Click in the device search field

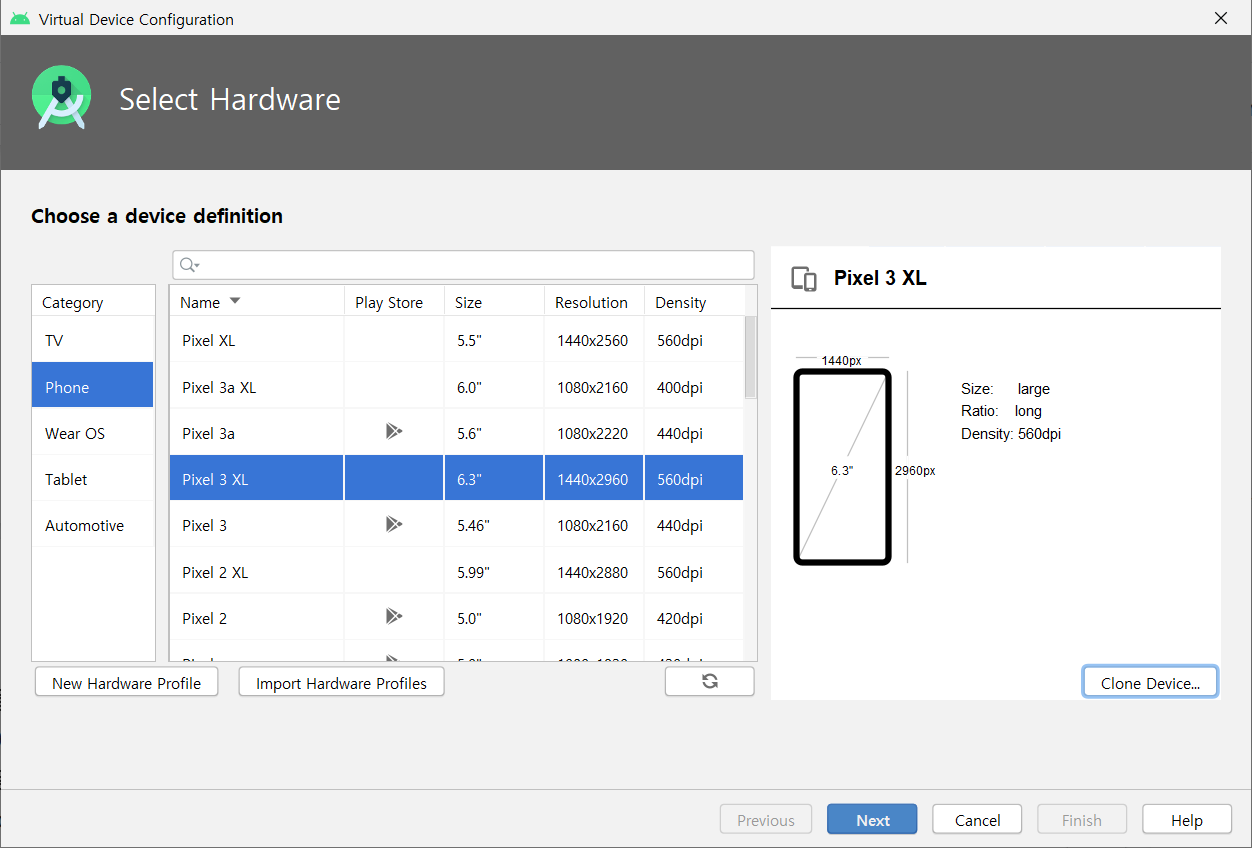pyautogui.click(x=463, y=265)
